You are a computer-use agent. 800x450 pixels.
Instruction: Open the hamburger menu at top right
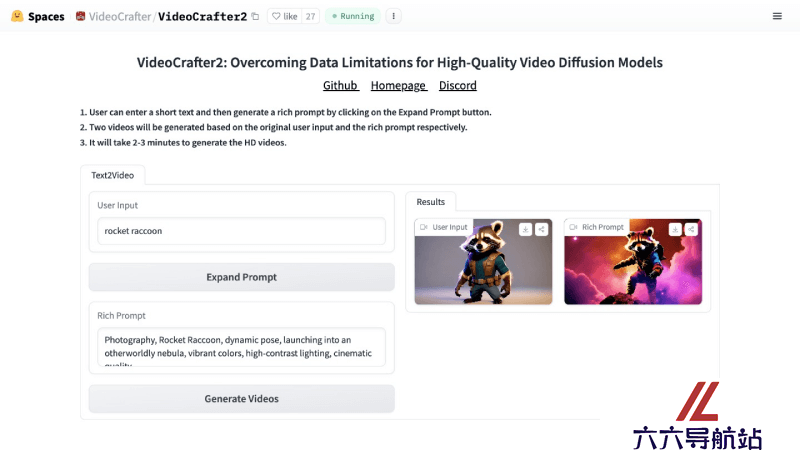pyautogui.click(x=777, y=16)
